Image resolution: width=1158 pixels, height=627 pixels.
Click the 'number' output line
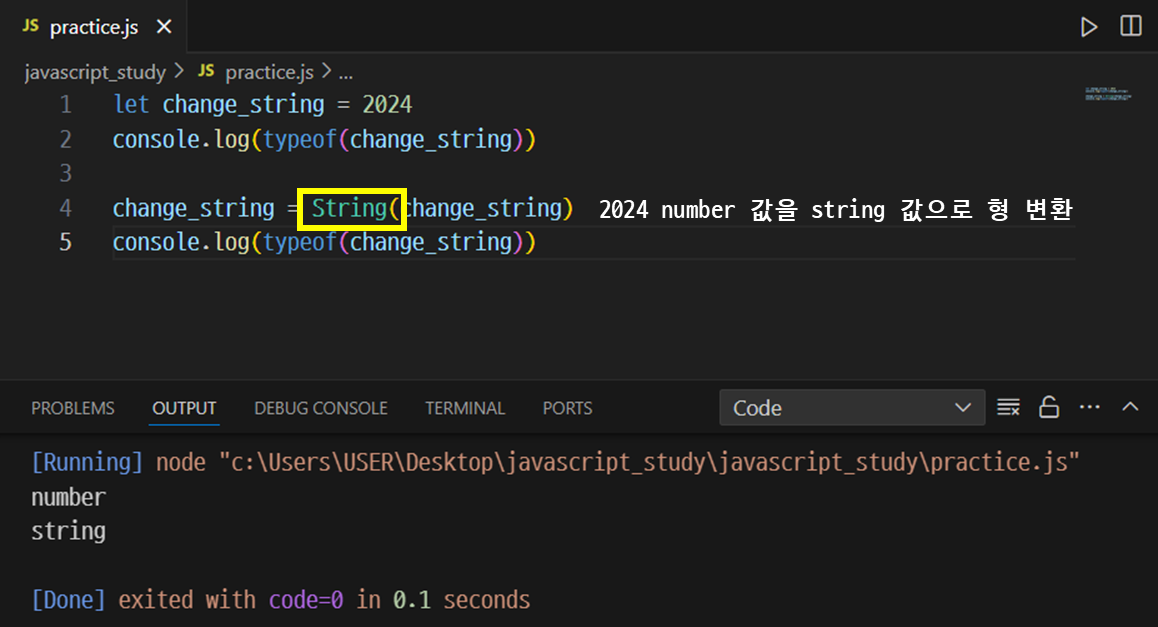click(68, 497)
